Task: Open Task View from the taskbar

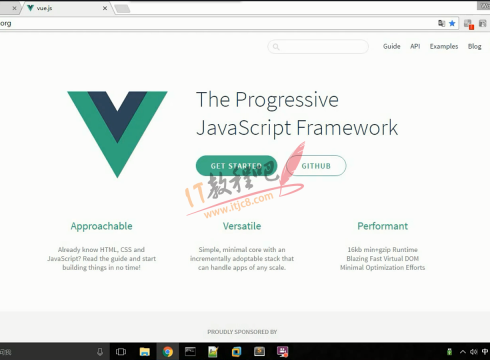Action: pos(121,352)
